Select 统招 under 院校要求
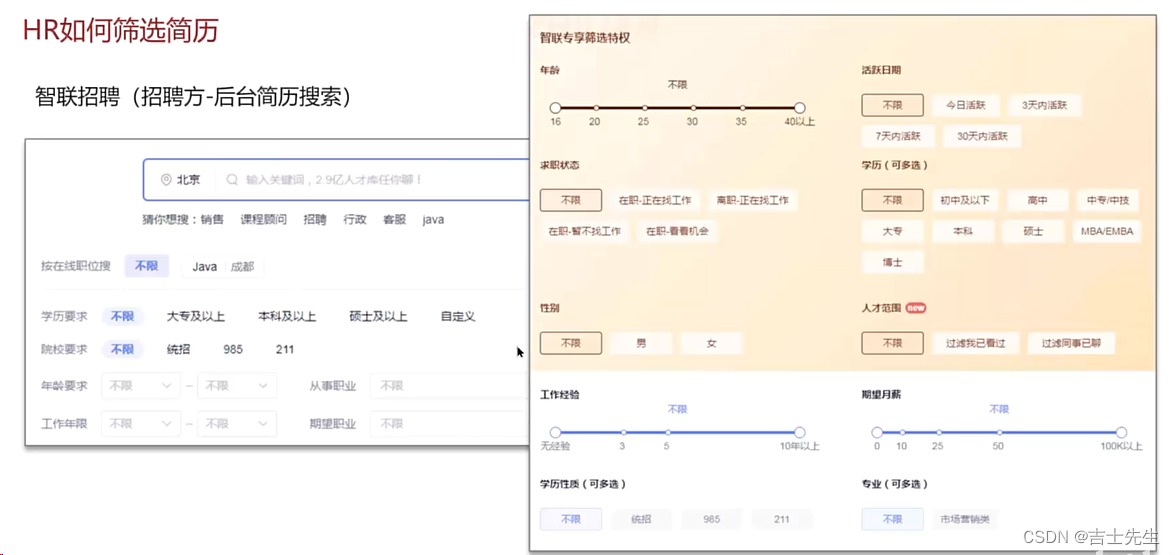The height and width of the screenshot is (555, 1175). click(x=178, y=349)
